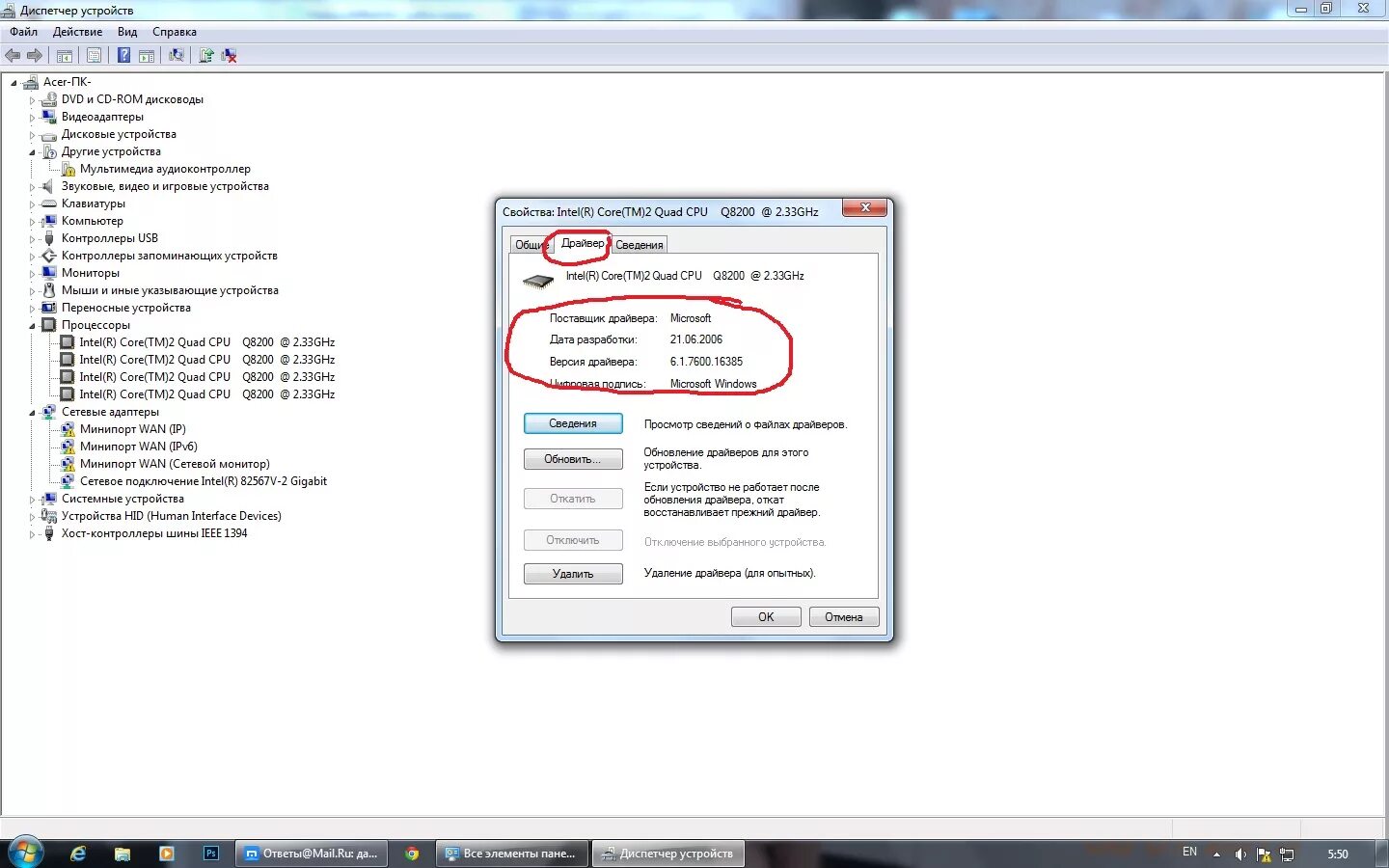Screen dimensions: 1389x868
Task: Click the Диспетчер устройств taskbar button
Action: [667, 854]
